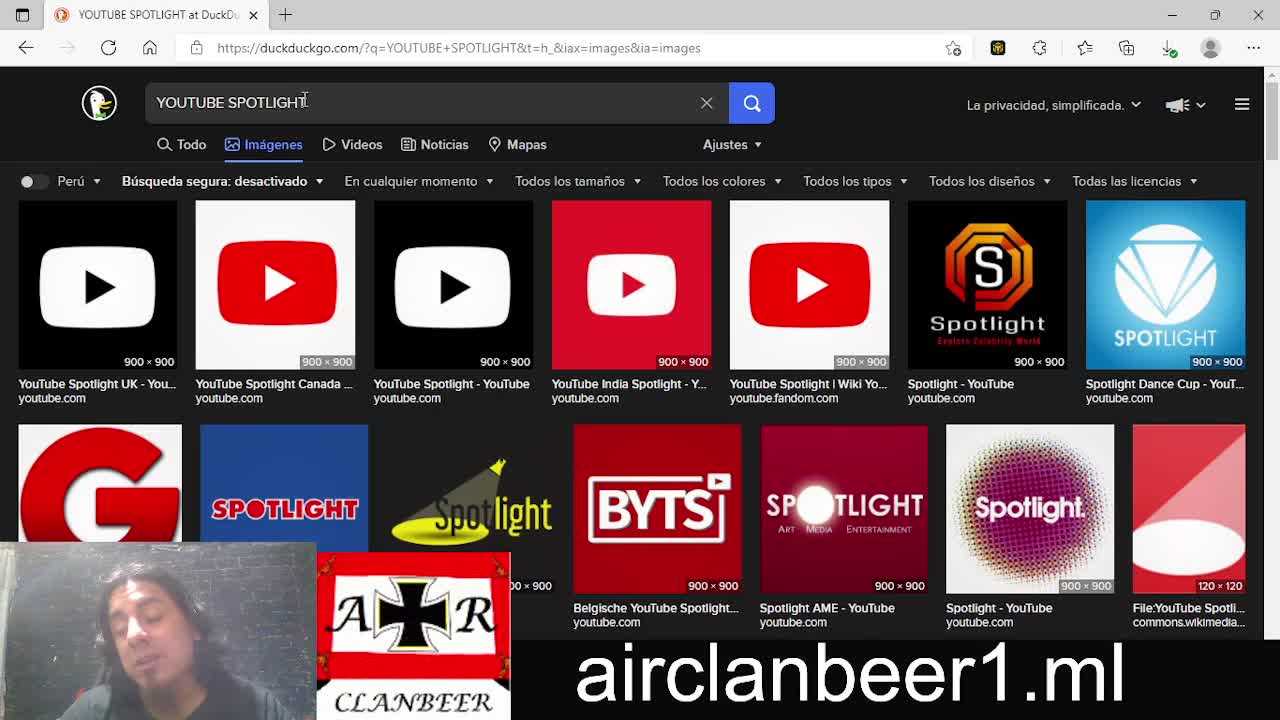Image resolution: width=1280 pixels, height=720 pixels.
Task: Open the large red G logo image
Action: click(x=100, y=484)
